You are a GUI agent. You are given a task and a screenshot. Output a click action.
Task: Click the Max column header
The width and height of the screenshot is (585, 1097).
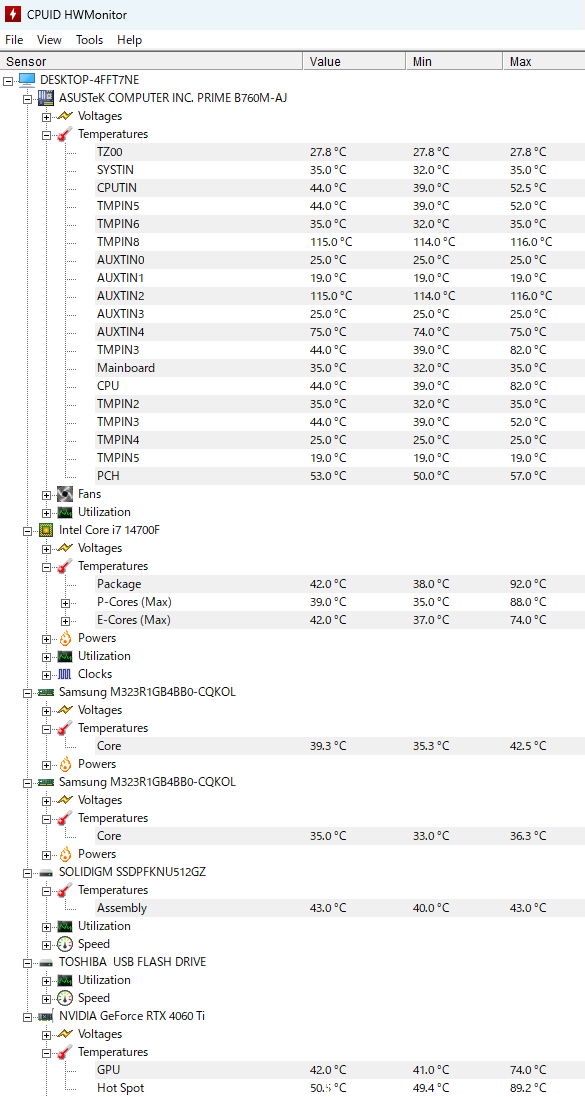tap(544, 62)
